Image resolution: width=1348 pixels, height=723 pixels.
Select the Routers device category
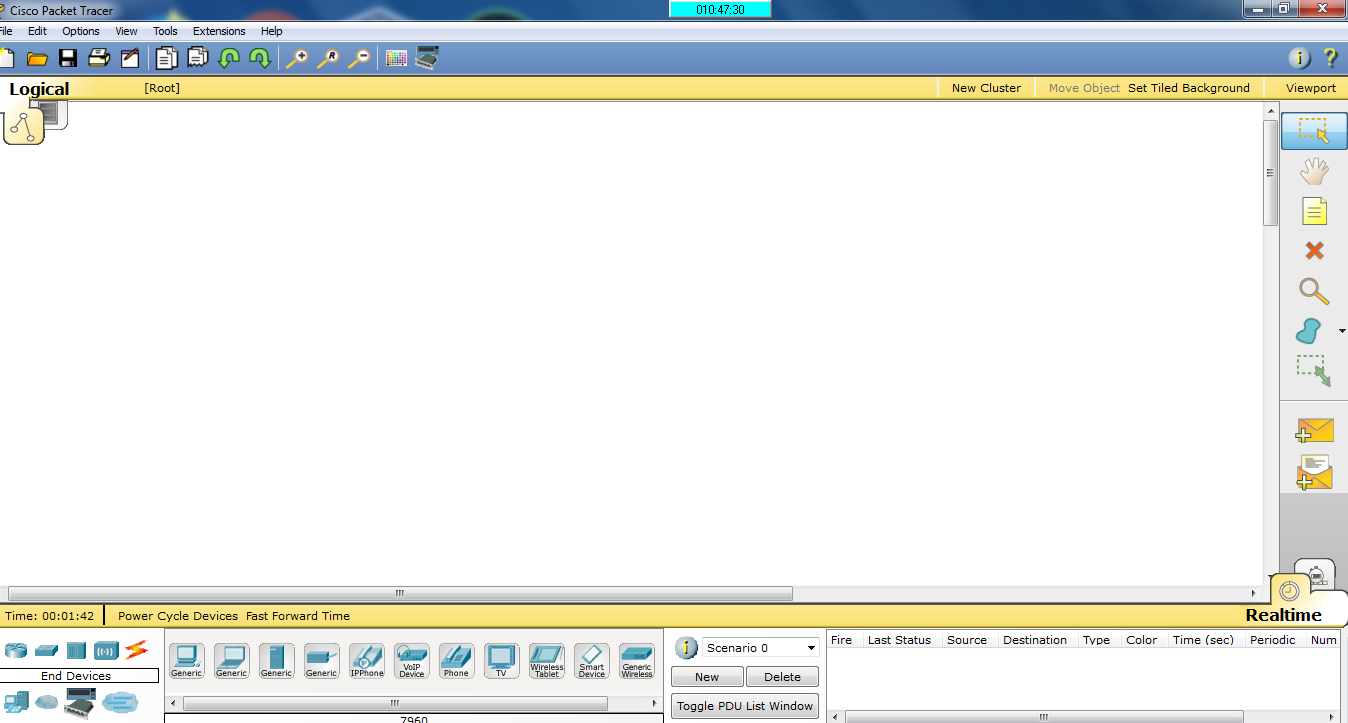click(16, 650)
